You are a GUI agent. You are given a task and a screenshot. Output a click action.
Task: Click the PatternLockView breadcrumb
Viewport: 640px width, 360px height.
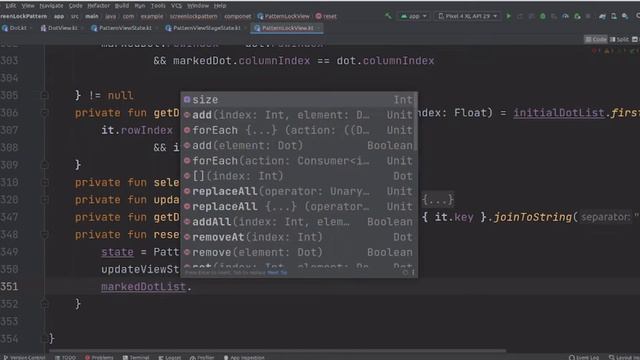click(x=284, y=16)
